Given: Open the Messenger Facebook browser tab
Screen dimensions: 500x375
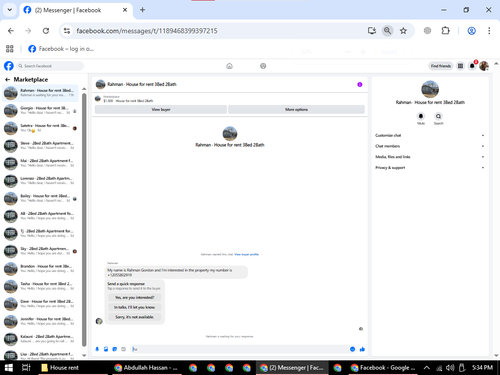Looking at the screenshot, I should point(75,10).
